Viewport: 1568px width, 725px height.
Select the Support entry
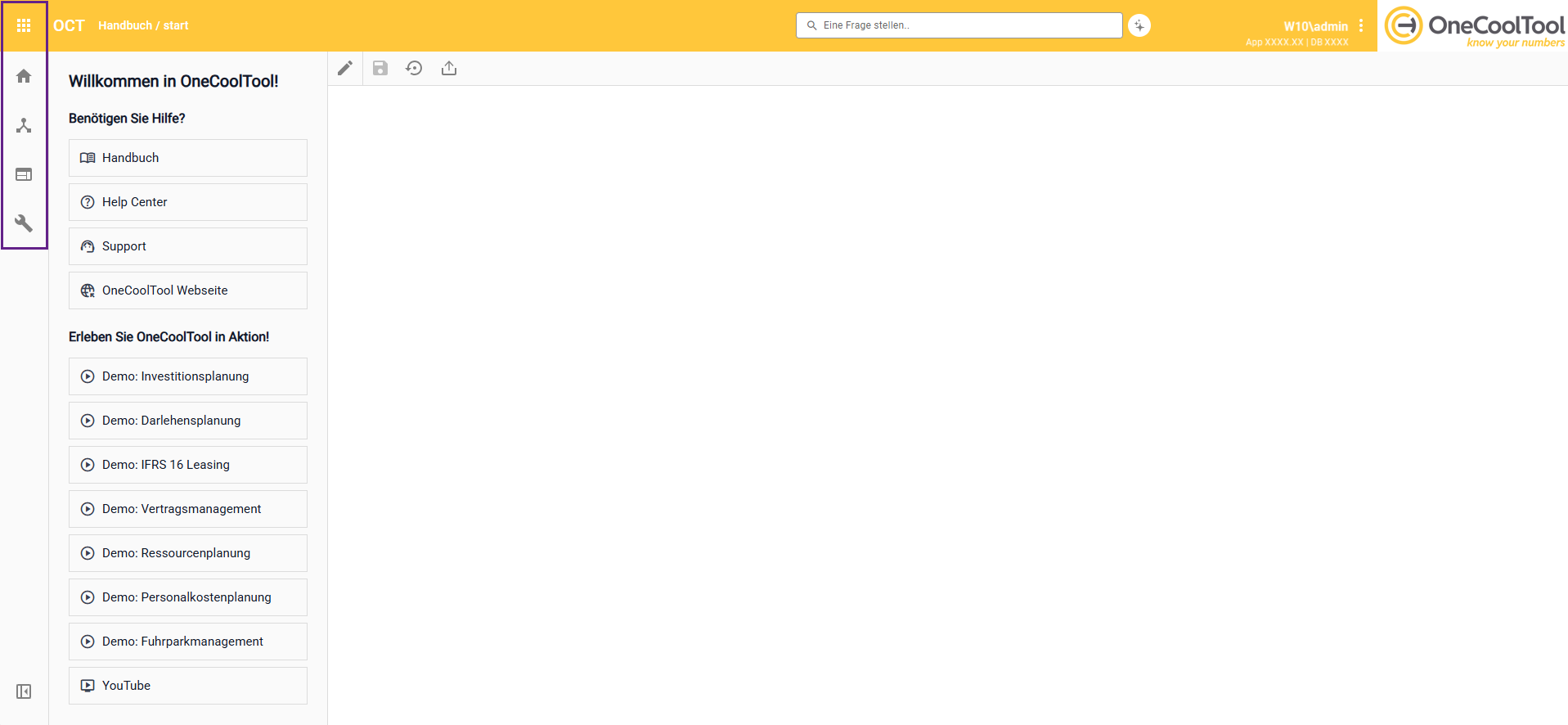tap(188, 246)
